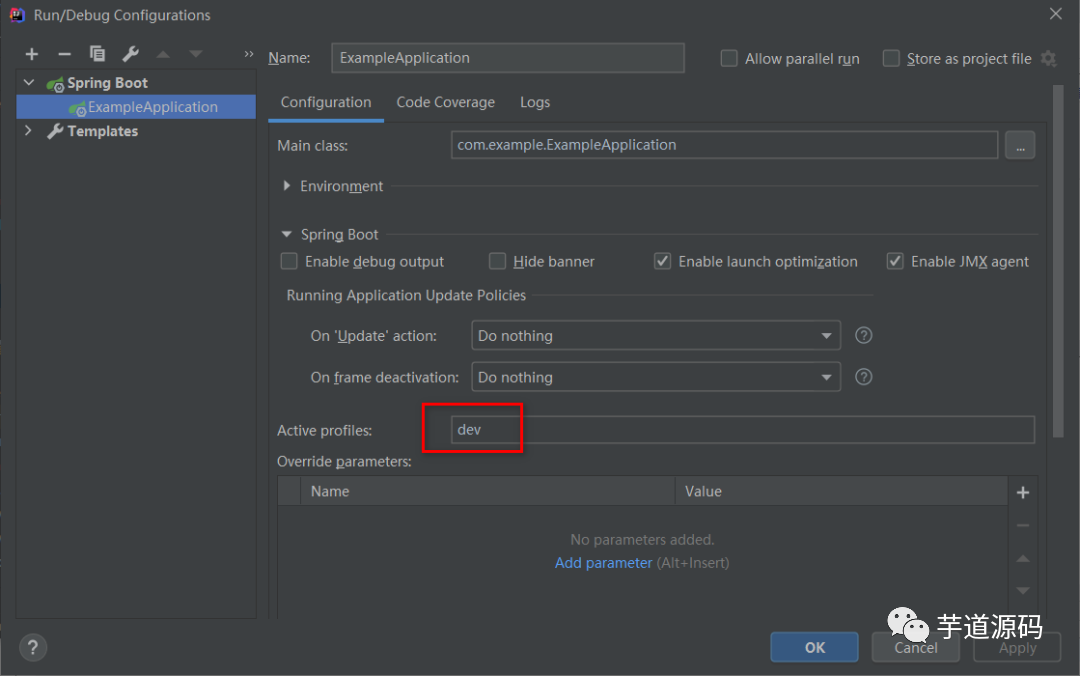Open Store as project file gear settings
1080x676 pixels.
(x=1048, y=59)
